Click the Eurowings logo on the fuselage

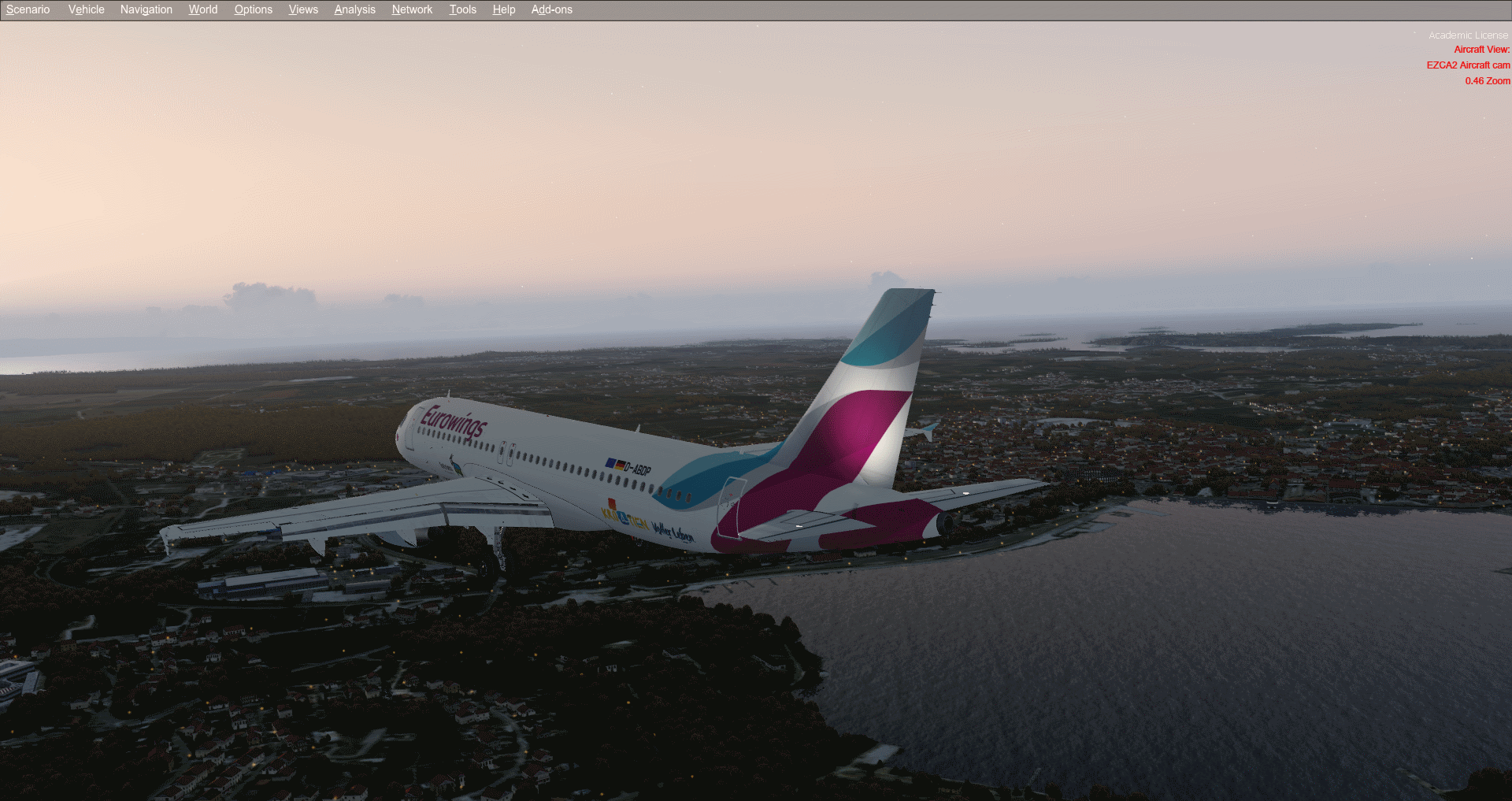454,421
